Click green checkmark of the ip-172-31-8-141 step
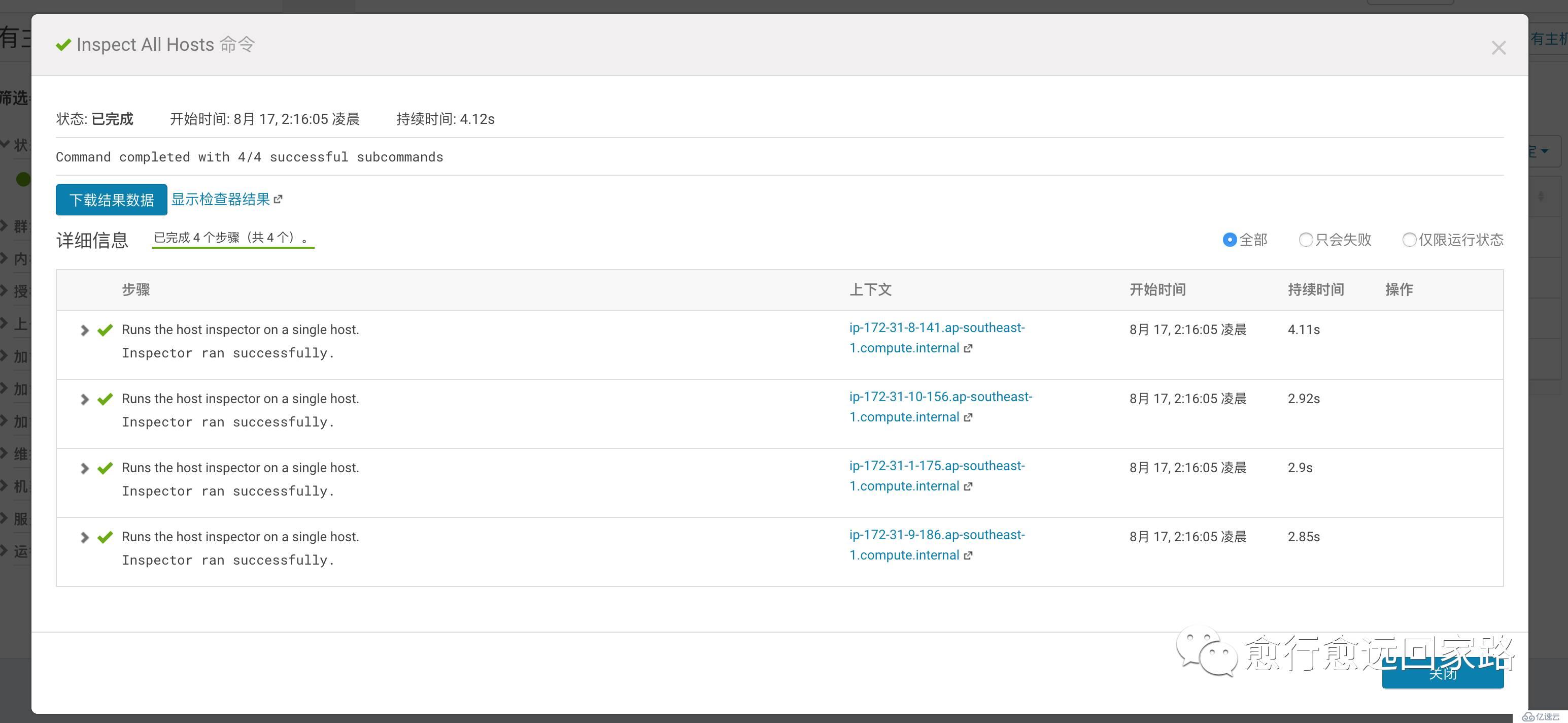The height and width of the screenshot is (723, 1568). coord(106,330)
